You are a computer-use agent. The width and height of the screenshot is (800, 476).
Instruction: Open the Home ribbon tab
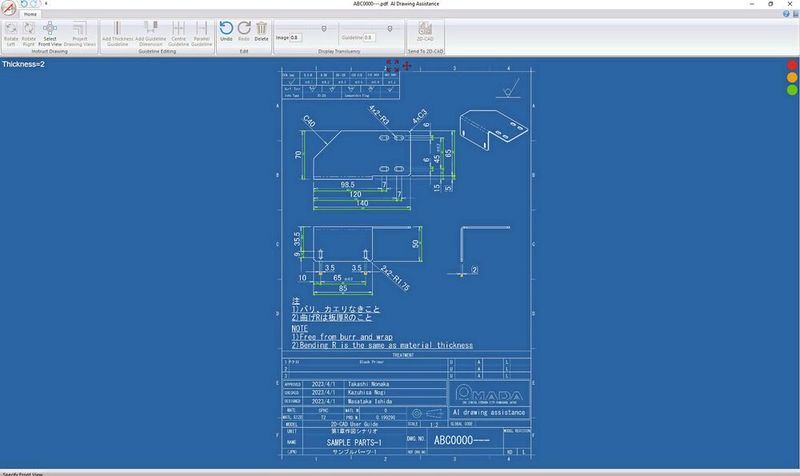click(30, 14)
